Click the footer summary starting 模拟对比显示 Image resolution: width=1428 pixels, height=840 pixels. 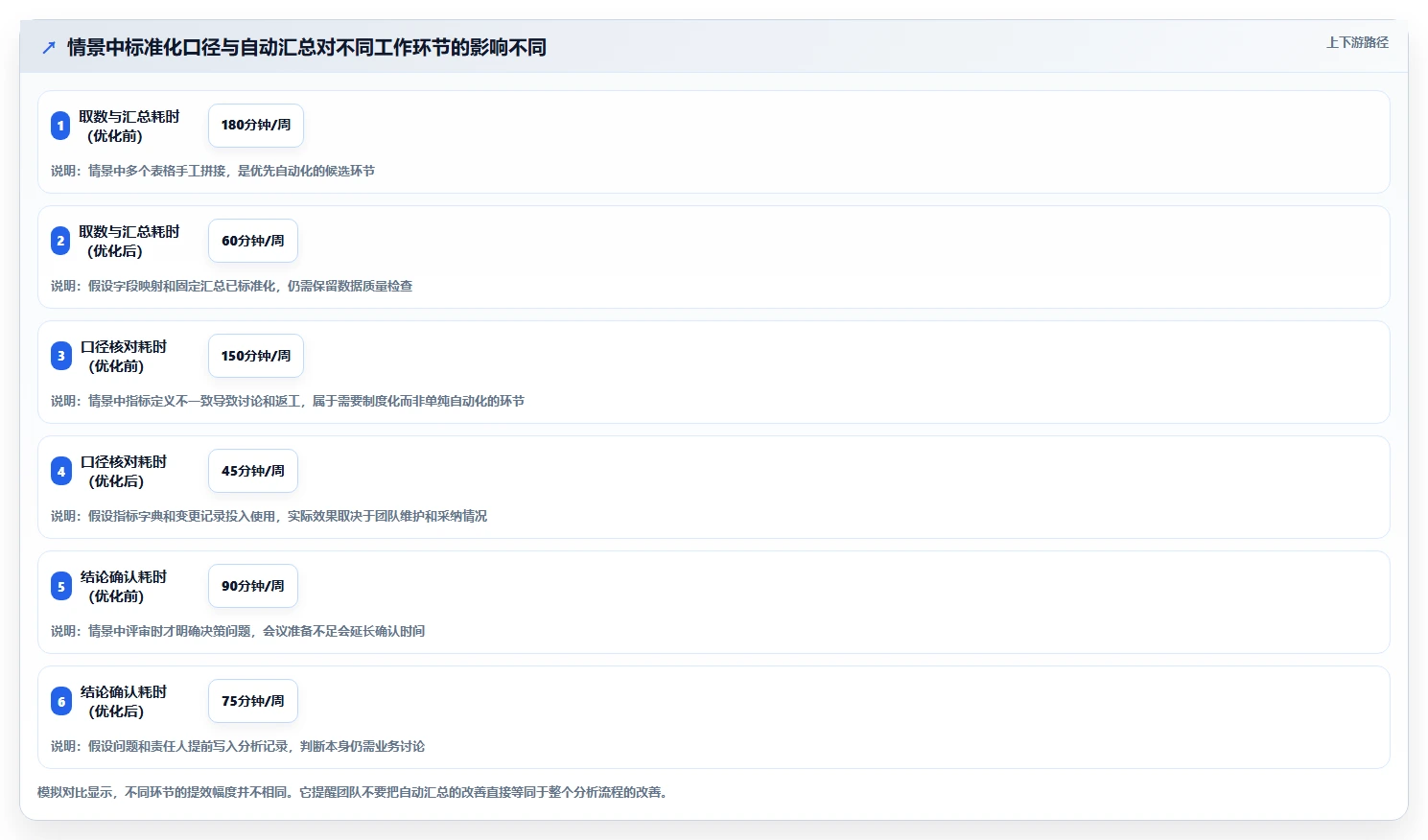tap(353, 792)
